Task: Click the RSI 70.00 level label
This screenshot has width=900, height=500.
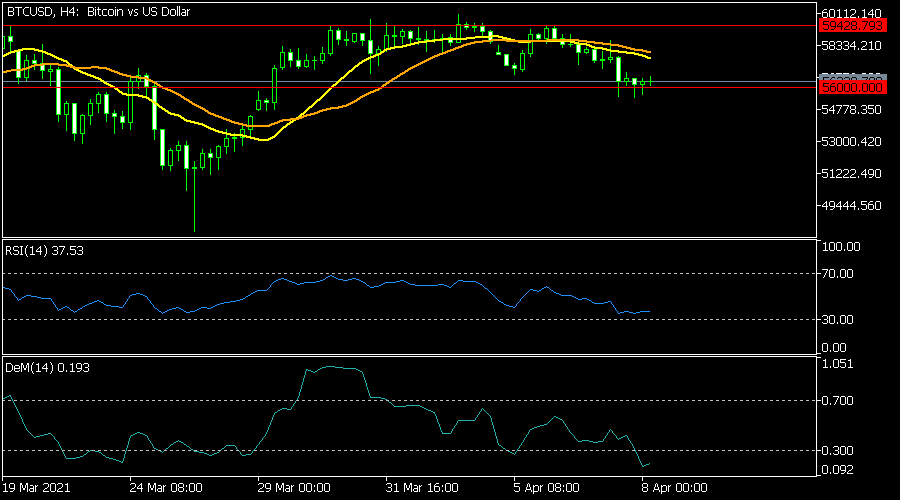Action: click(837, 274)
